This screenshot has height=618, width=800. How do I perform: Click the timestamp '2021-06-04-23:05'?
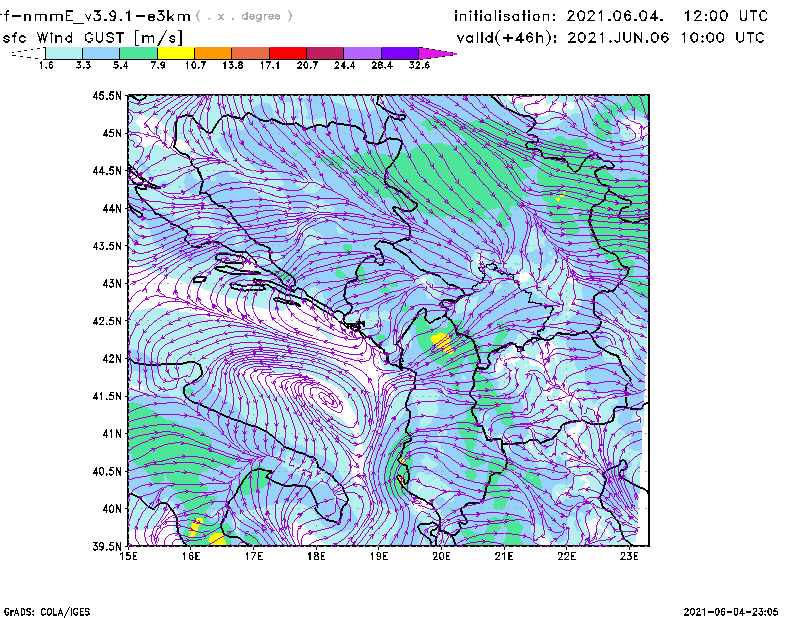point(731,611)
